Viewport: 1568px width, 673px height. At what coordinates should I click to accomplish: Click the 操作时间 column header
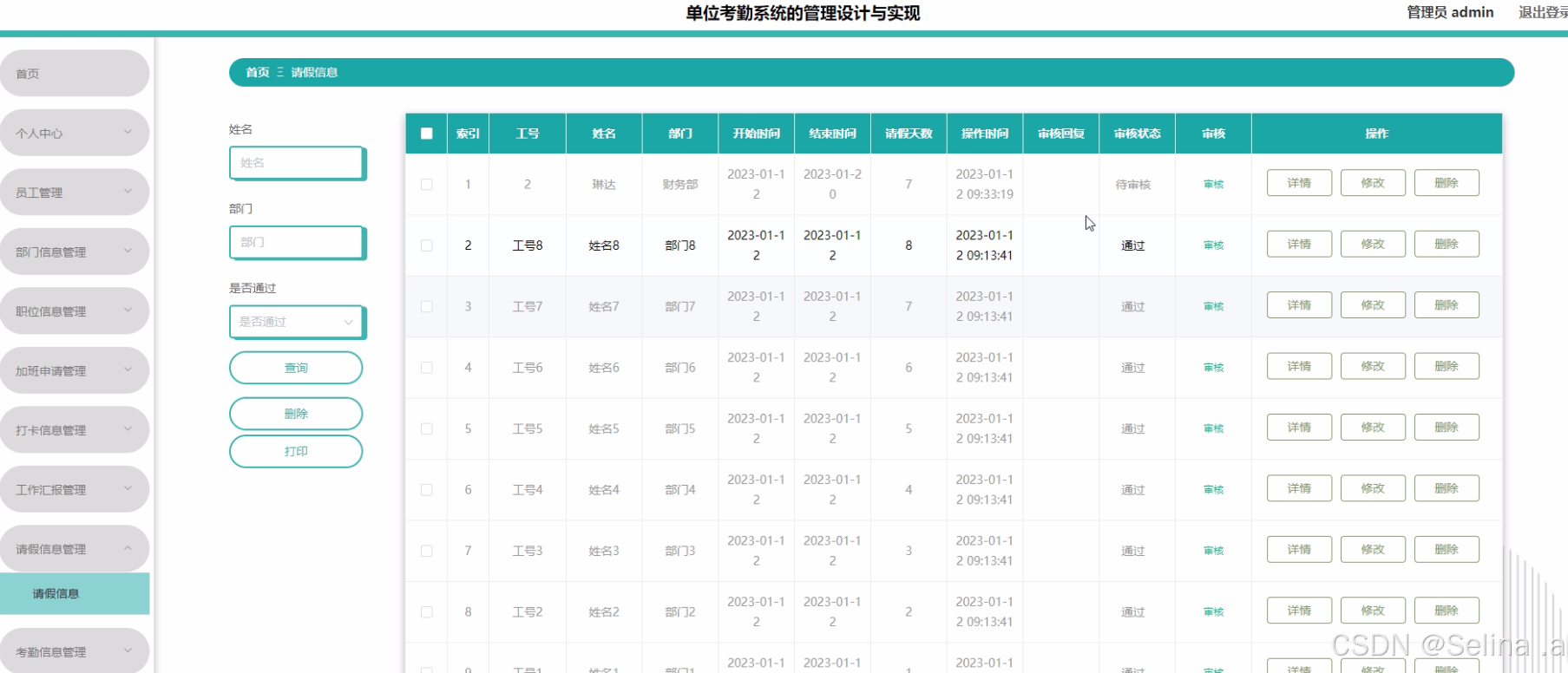coord(985,134)
